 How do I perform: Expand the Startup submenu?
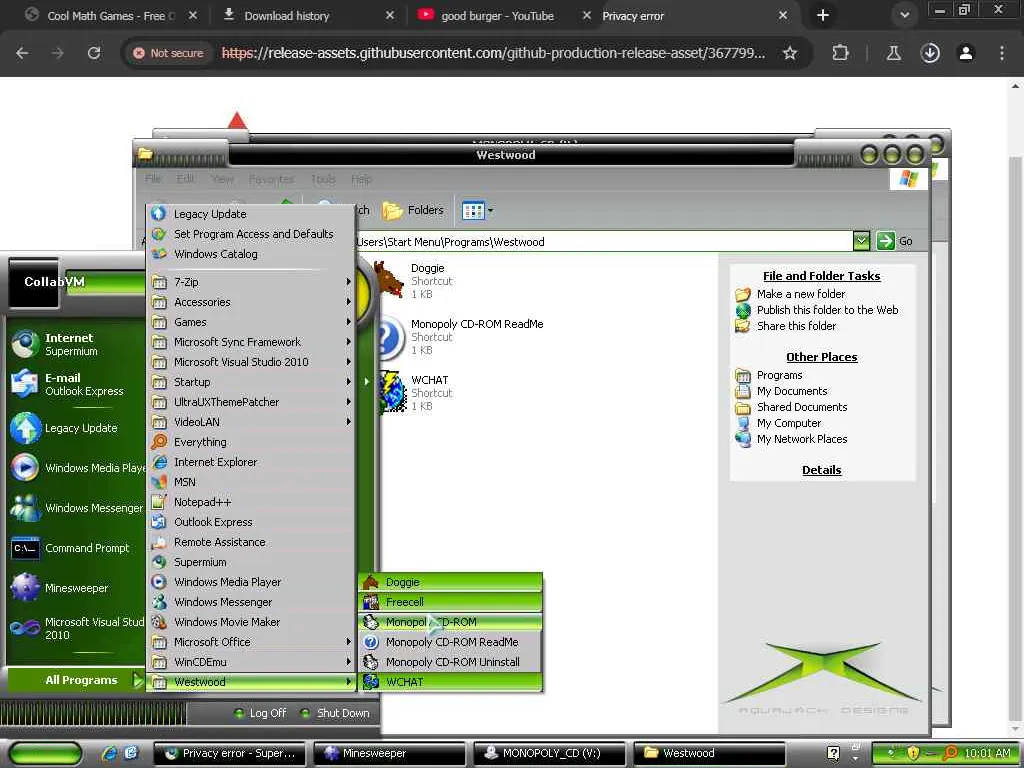(251, 382)
